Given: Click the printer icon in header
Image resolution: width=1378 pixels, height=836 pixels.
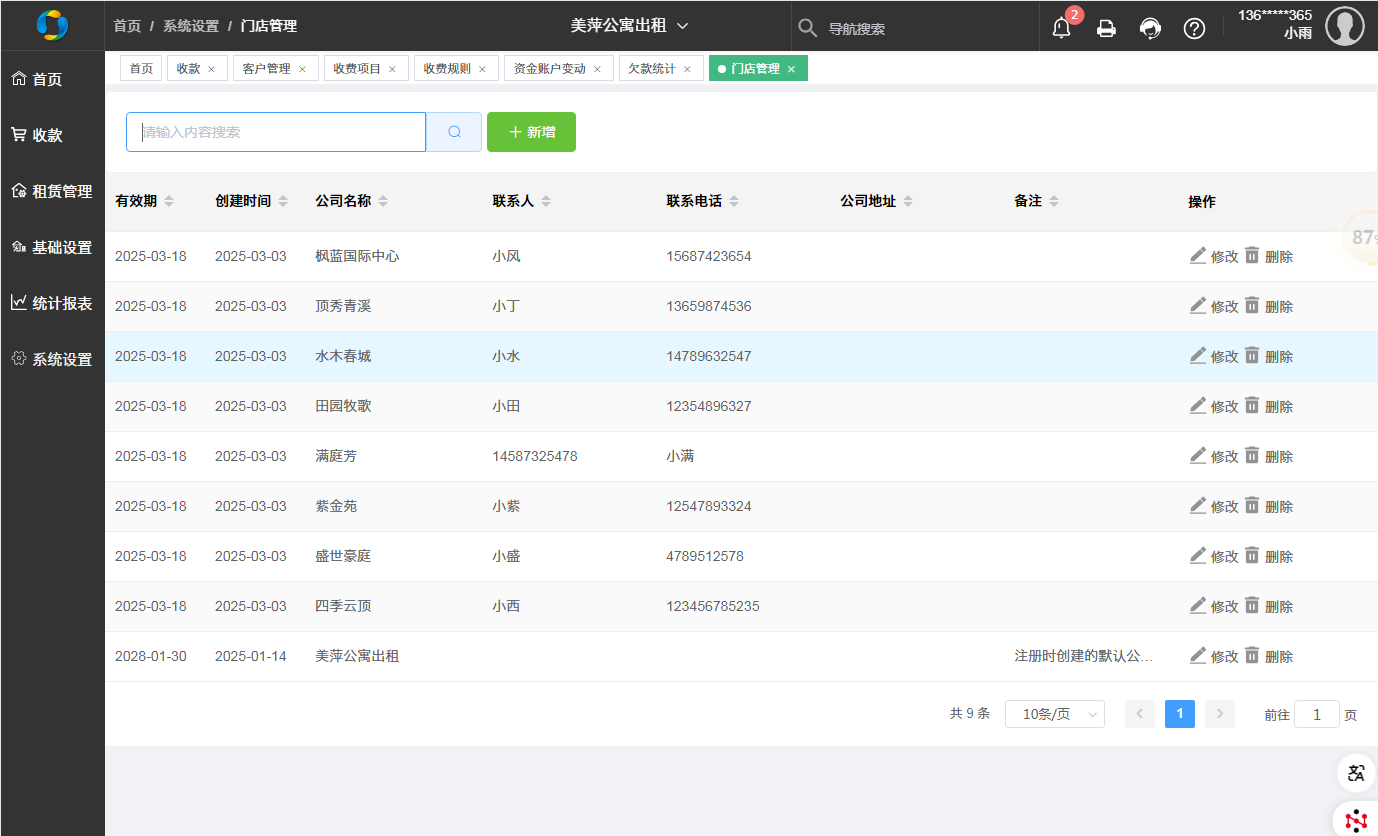Looking at the screenshot, I should pos(1106,28).
